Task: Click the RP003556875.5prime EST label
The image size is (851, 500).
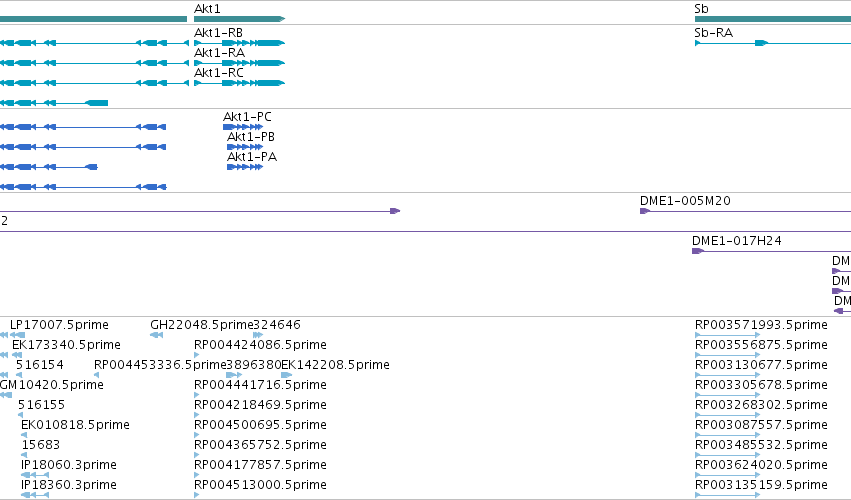Action: [x=761, y=345]
